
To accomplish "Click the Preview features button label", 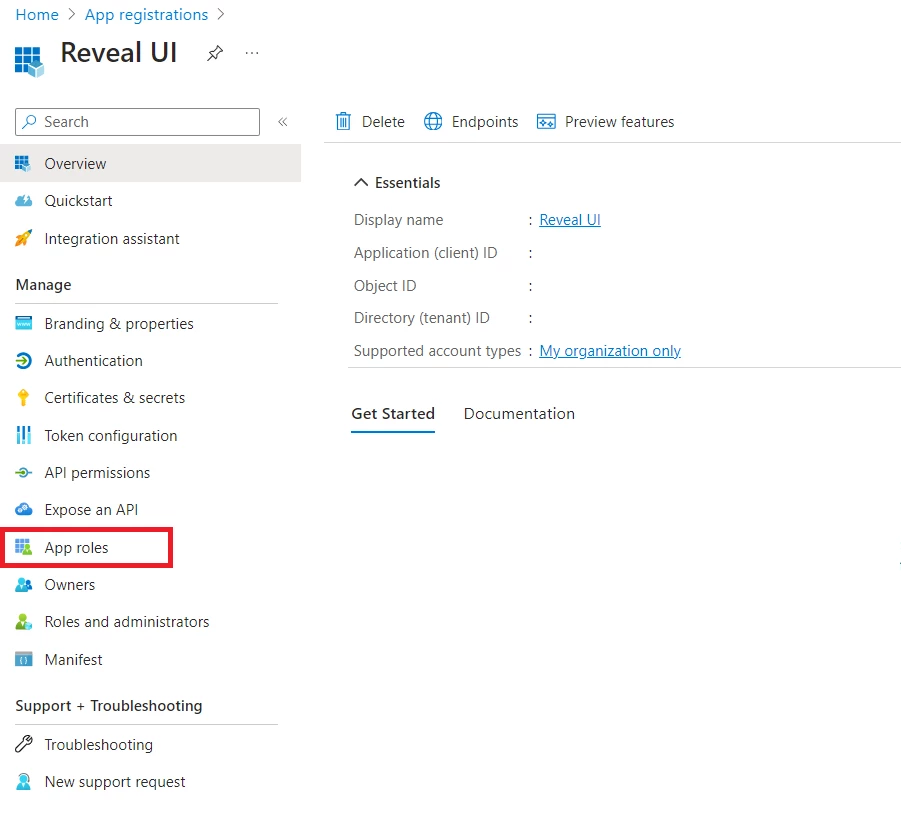I will click(619, 122).
